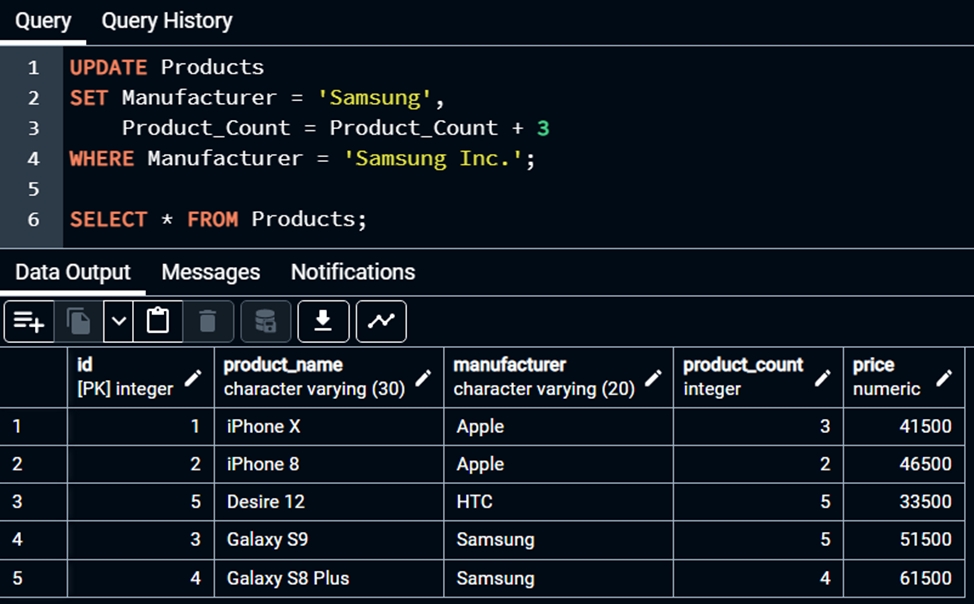Select row 3 by its row number
974x604 pixels.
point(18,502)
